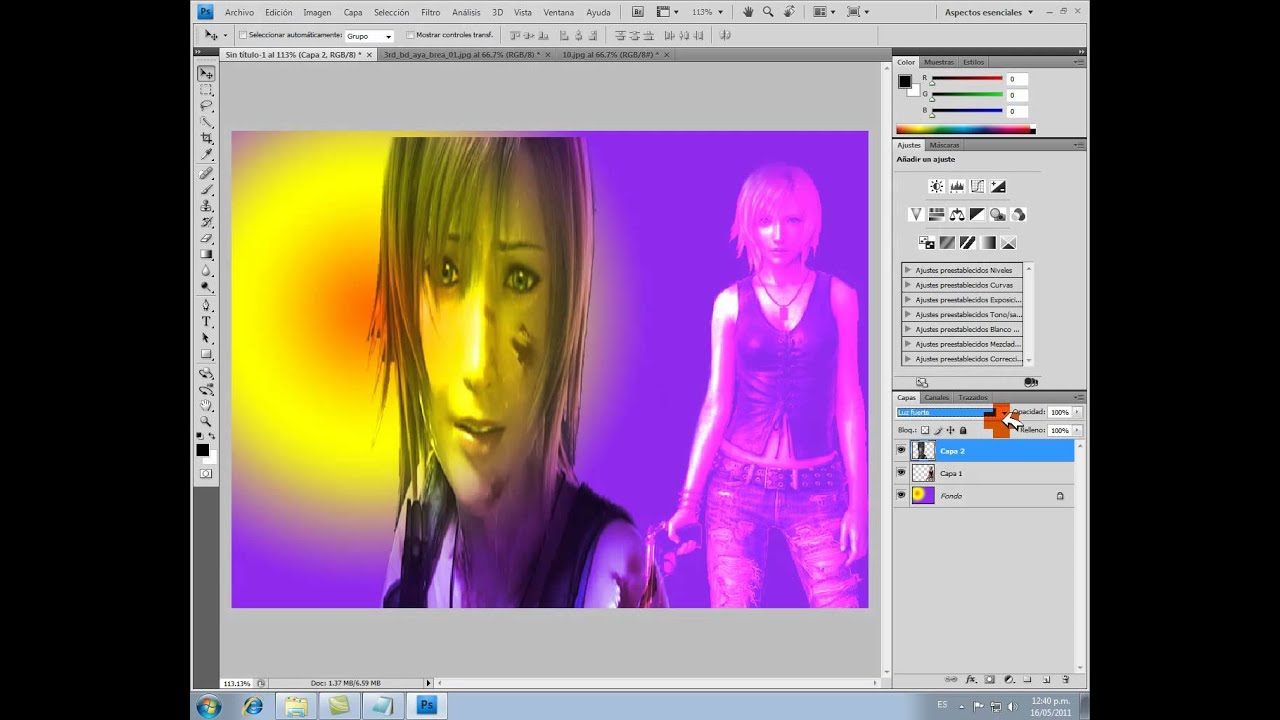Add an Exposure adjustment
The image size is (1280, 720).
[998, 187]
